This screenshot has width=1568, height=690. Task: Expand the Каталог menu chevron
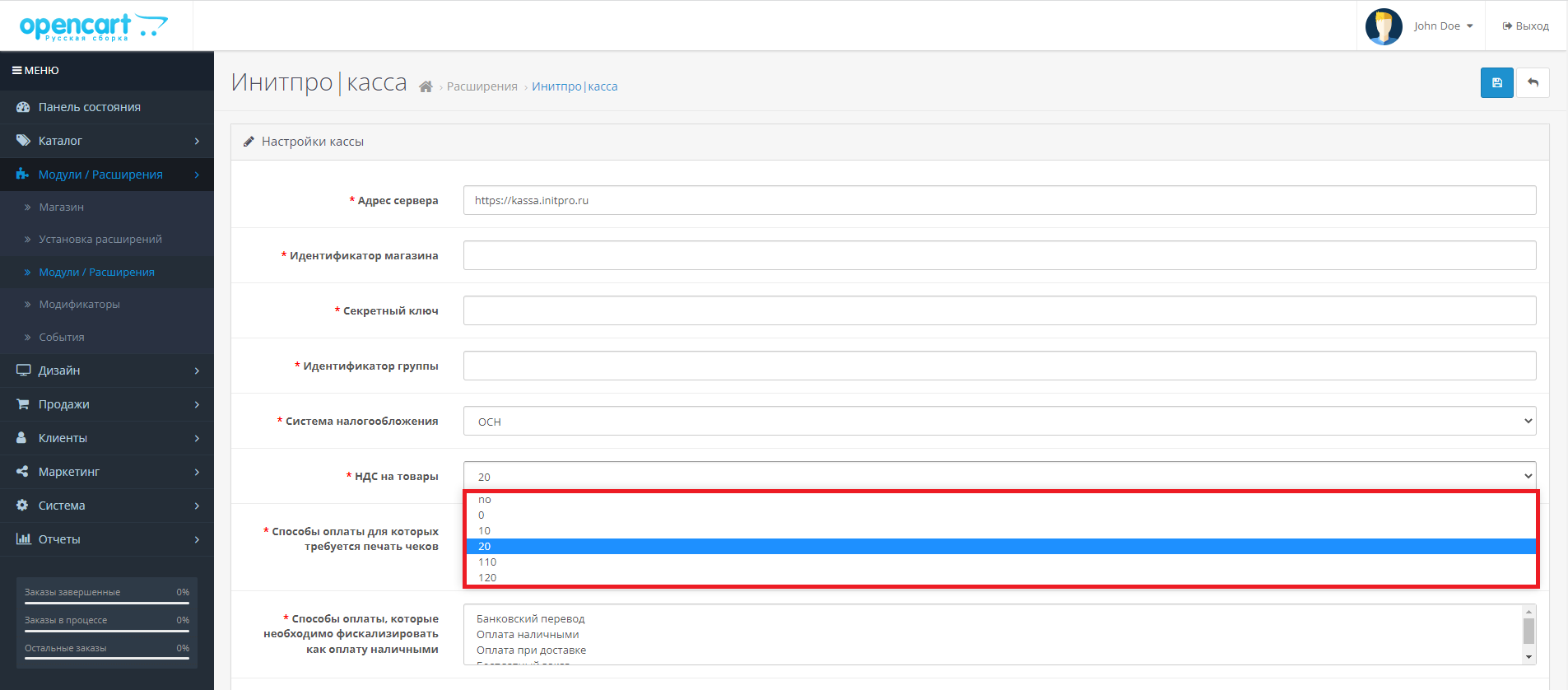point(197,141)
